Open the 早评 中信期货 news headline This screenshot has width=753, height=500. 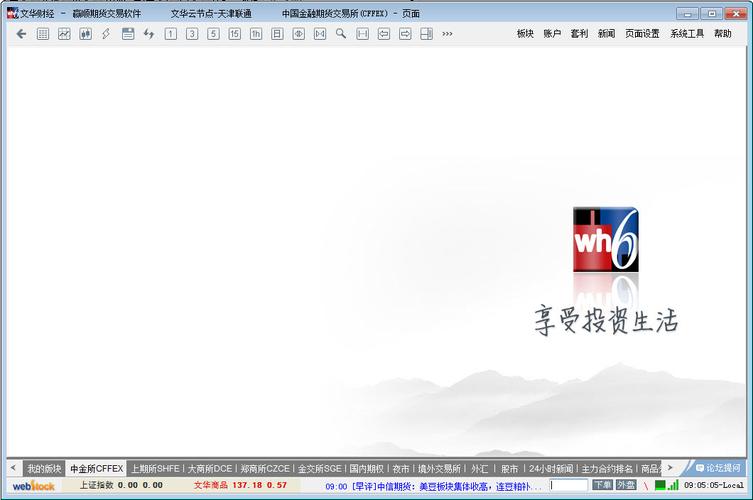click(433, 487)
